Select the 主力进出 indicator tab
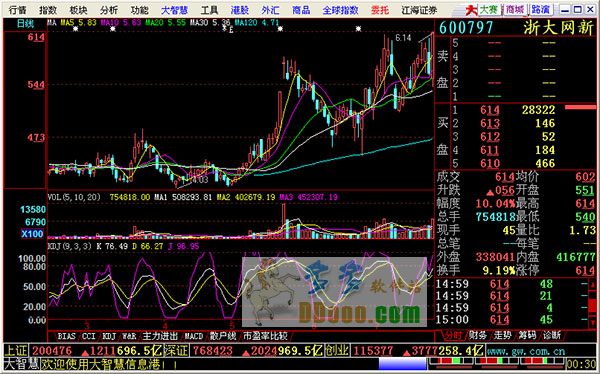The height and width of the screenshot is (374, 600). pyautogui.click(x=160, y=336)
